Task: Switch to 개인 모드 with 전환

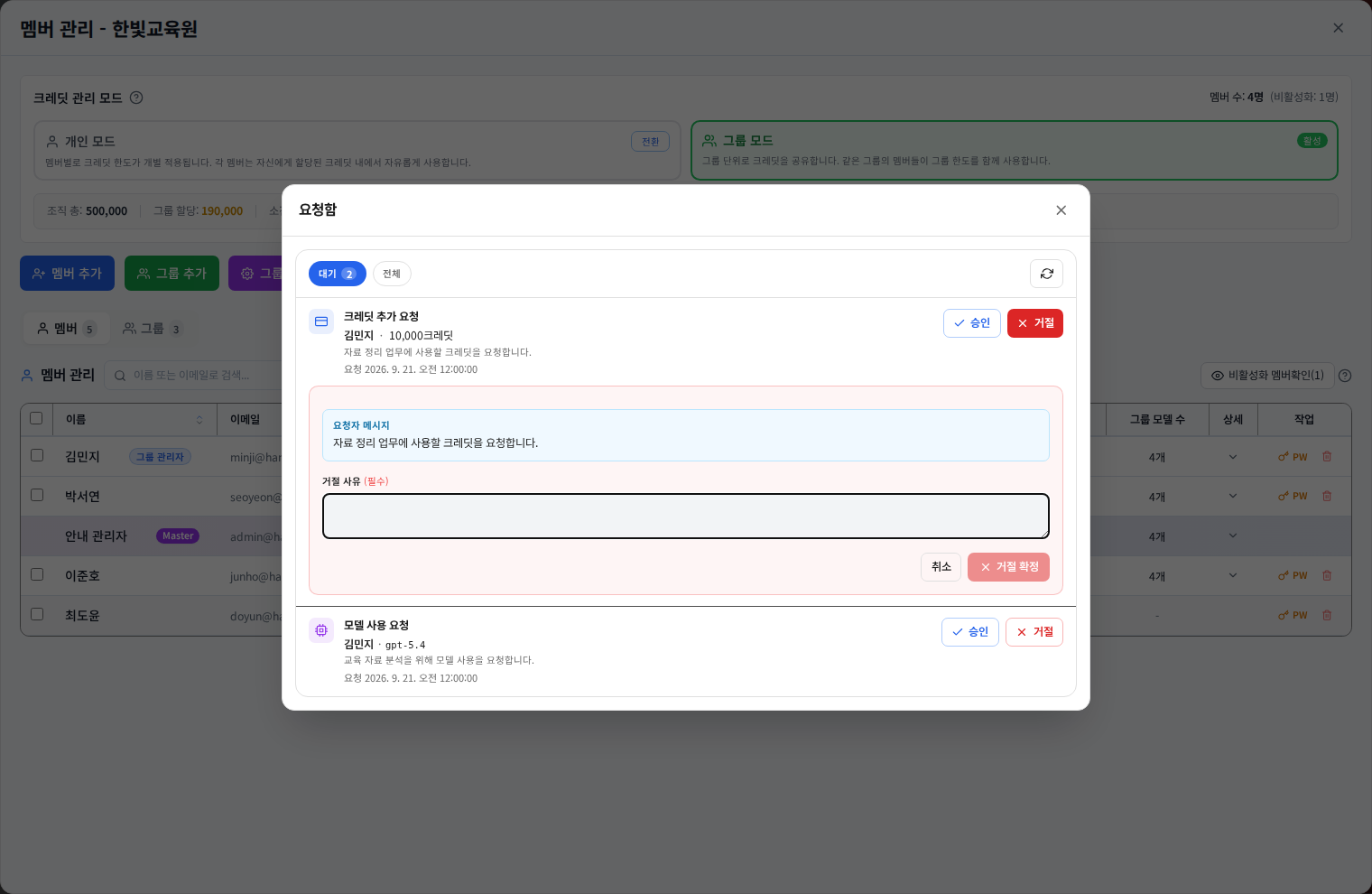Action: click(650, 142)
